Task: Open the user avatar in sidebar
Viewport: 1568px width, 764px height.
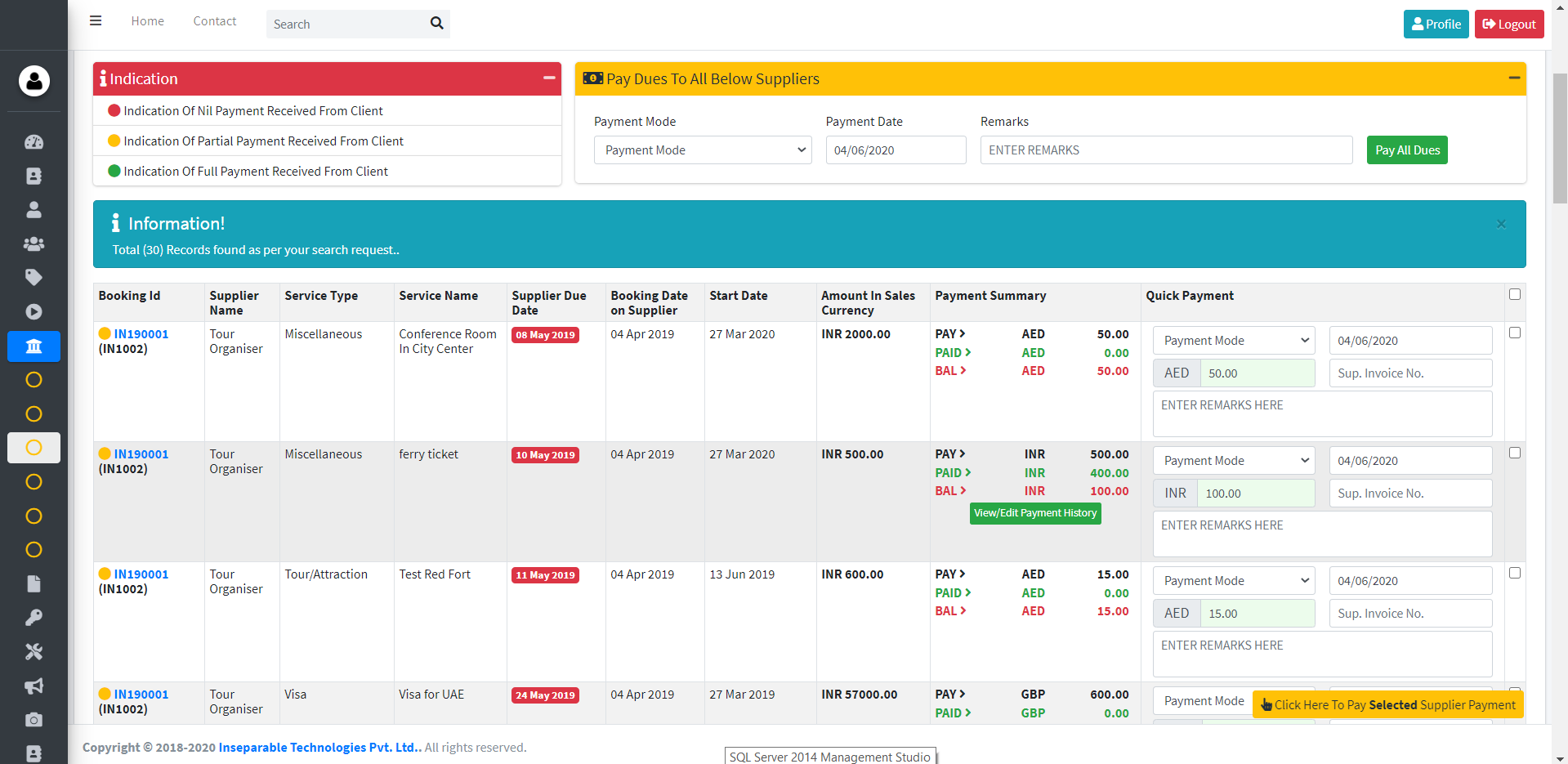Action: tap(34, 81)
